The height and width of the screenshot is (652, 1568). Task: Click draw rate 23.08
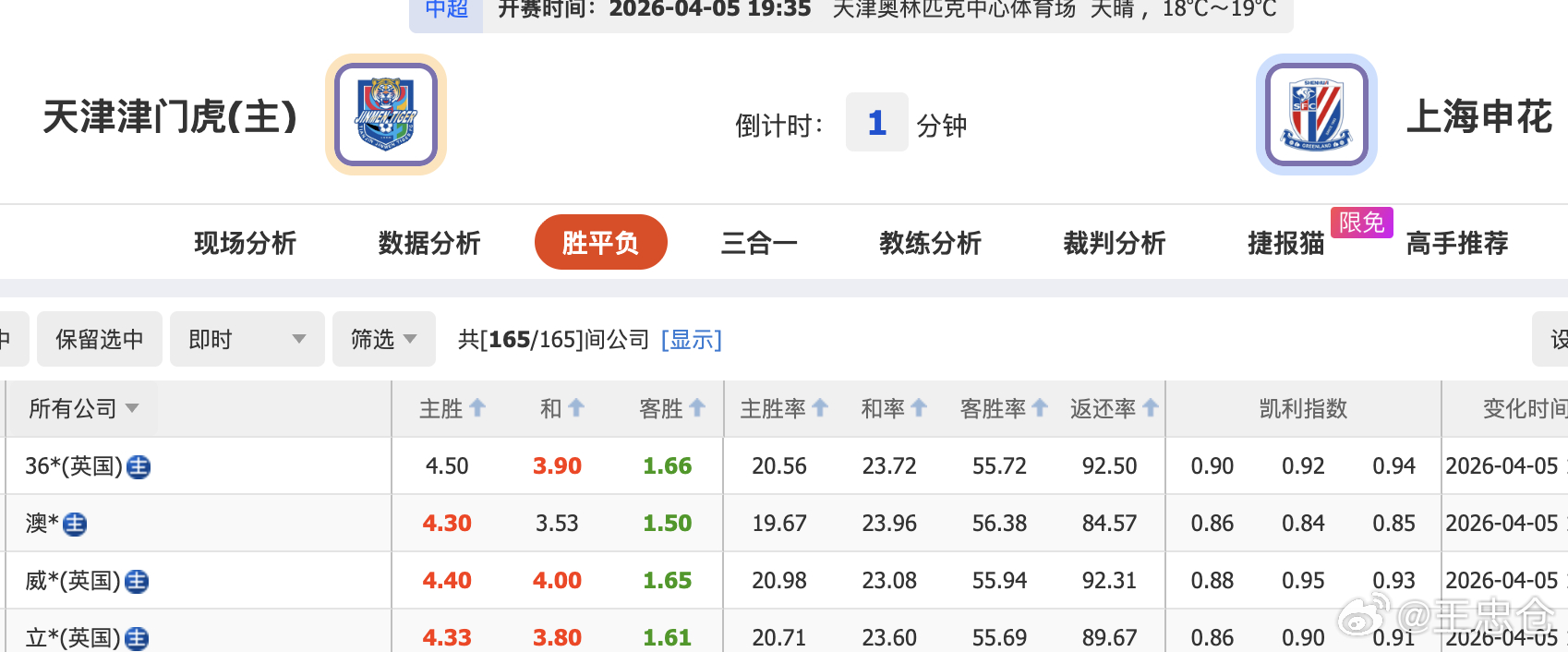click(x=889, y=581)
